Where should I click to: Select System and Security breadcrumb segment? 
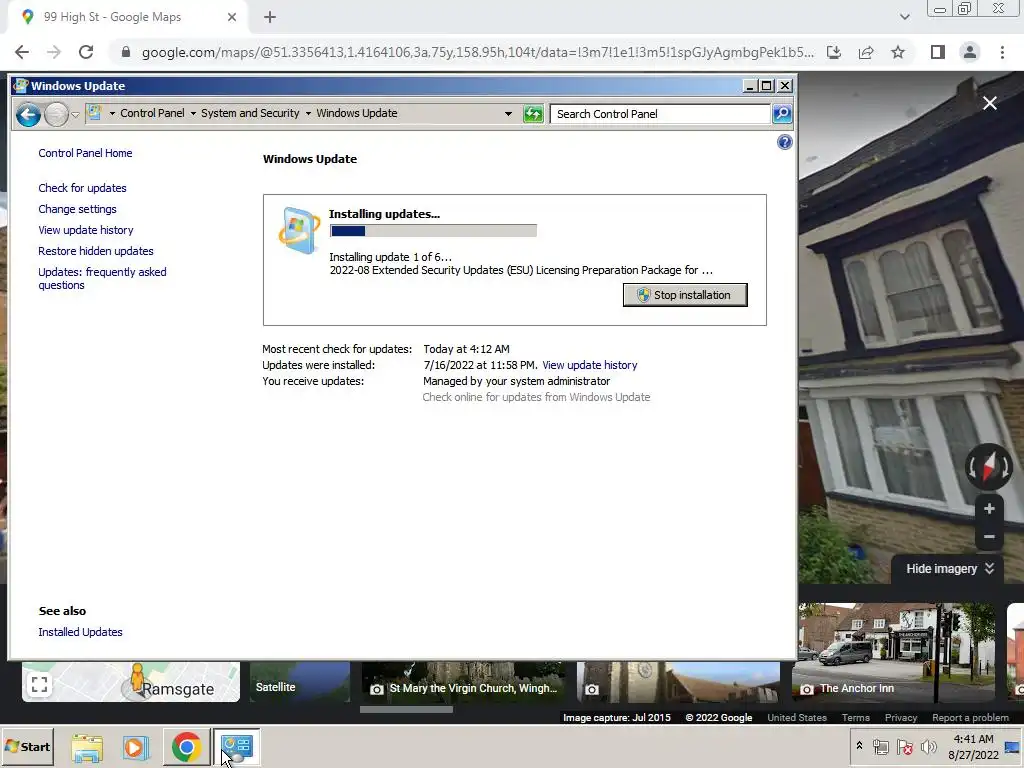point(250,113)
